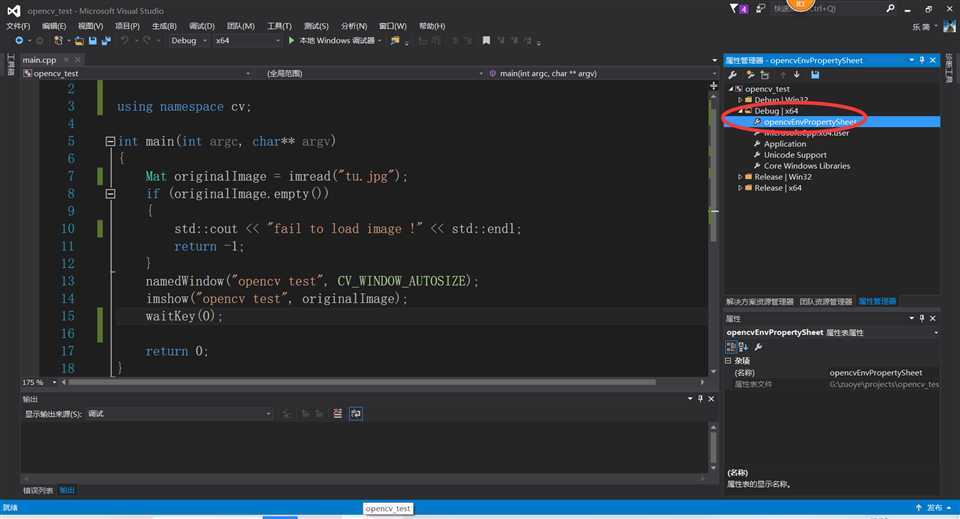The image size is (960, 519).
Task: Click the Save icon in Property Manager toolbar
Action: coord(815,75)
